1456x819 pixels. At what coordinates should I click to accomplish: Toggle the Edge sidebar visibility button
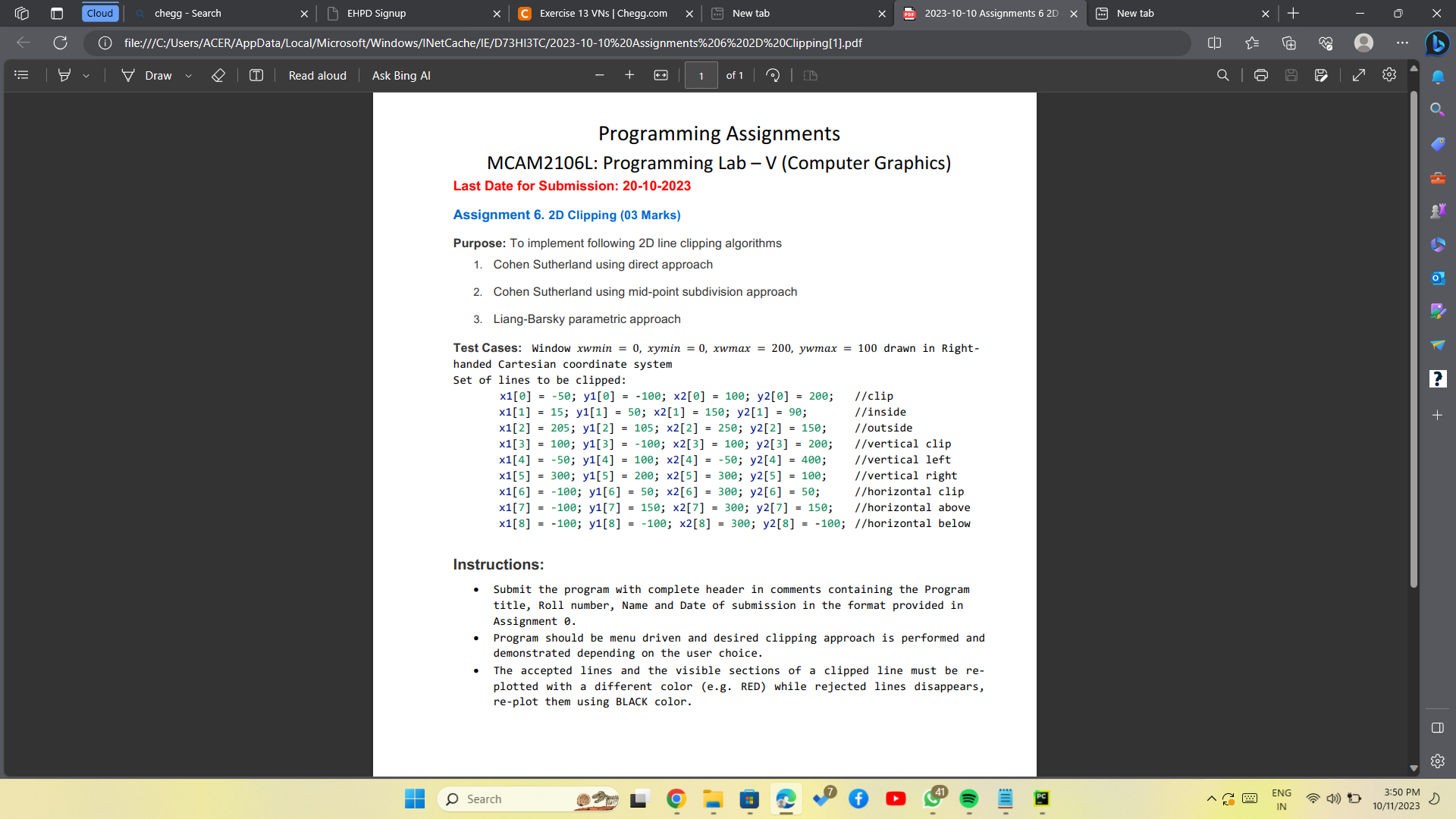[x=1437, y=728]
